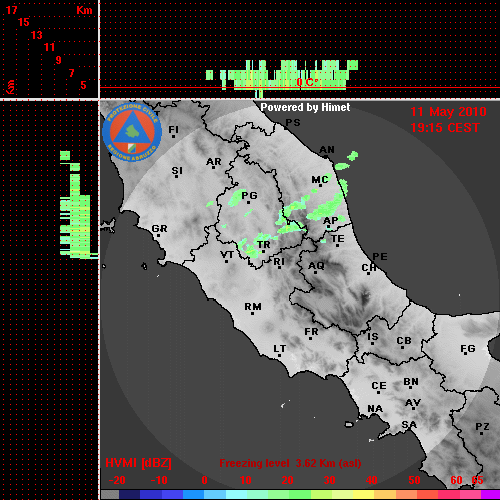Click the 'FI' city label on the map
The height and width of the screenshot is (500, 500).
pyautogui.click(x=174, y=130)
